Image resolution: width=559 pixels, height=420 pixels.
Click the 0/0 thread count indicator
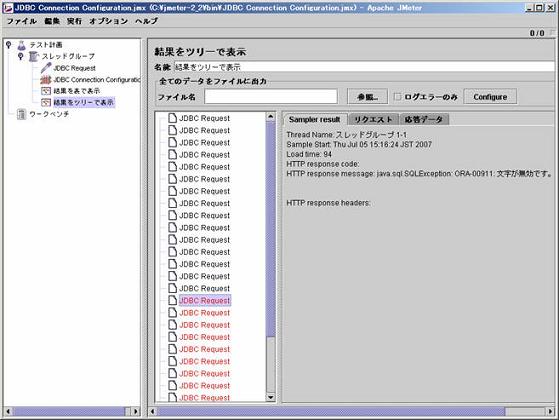point(537,33)
